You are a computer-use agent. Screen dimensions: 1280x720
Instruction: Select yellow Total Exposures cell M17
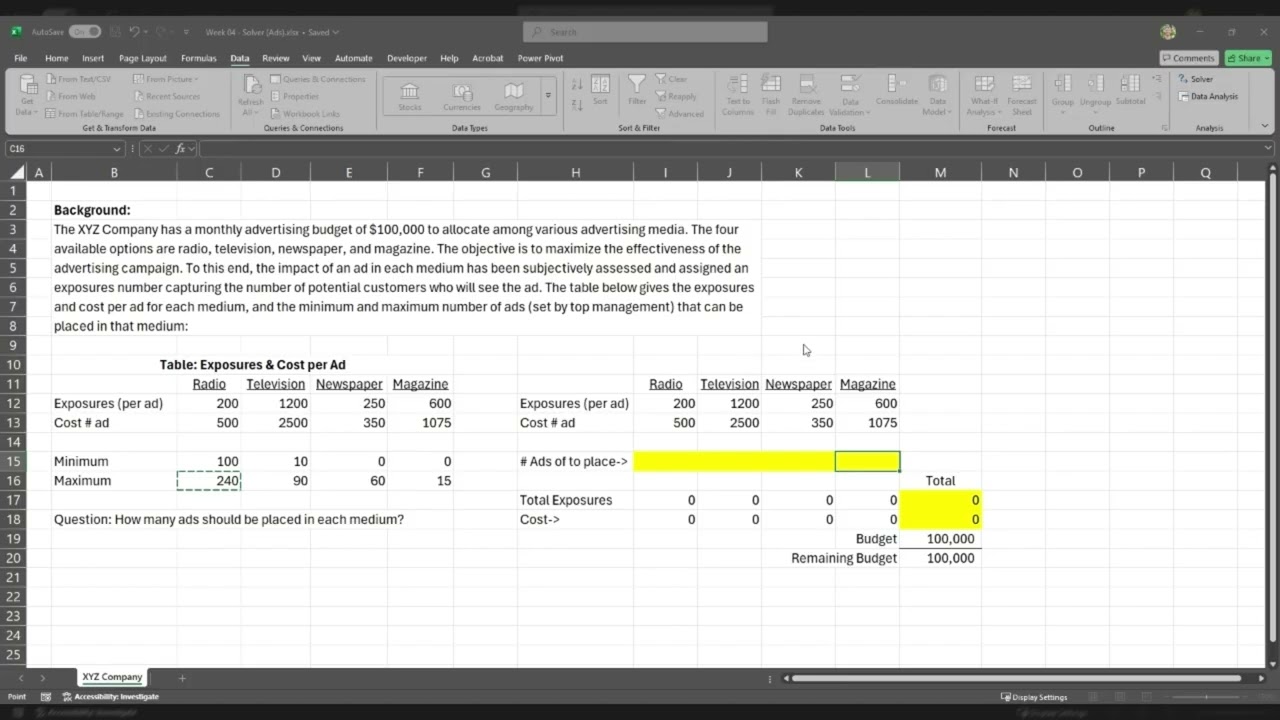pos(940,500)
